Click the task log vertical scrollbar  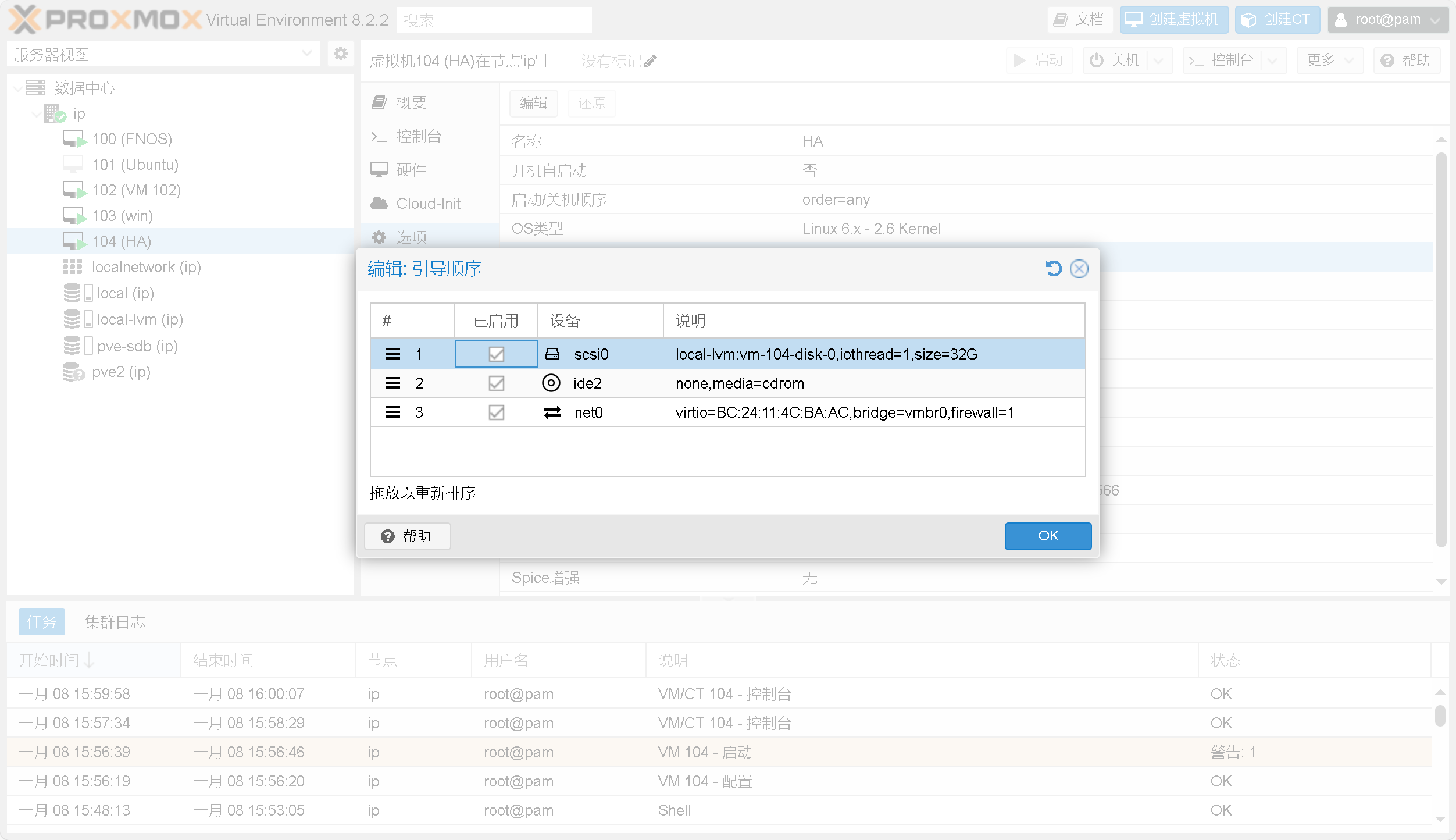[x=1440, y=716]
